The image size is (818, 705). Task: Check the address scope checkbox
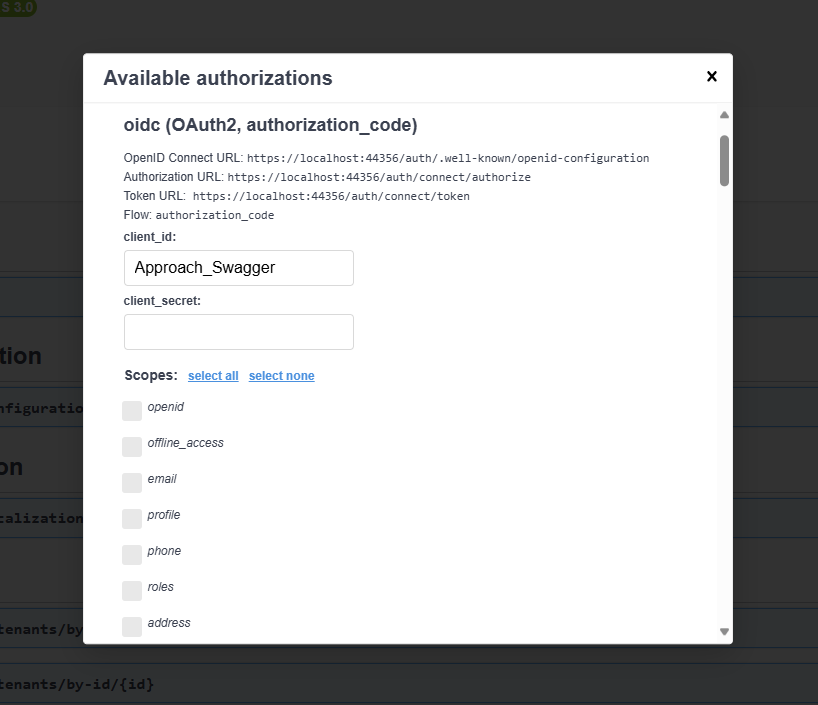[132, 627]
